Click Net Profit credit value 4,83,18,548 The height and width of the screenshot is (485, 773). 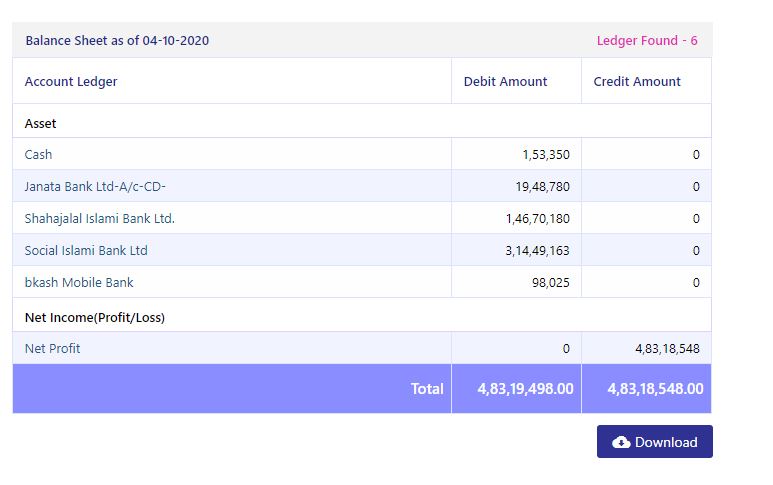click(667, 349)
